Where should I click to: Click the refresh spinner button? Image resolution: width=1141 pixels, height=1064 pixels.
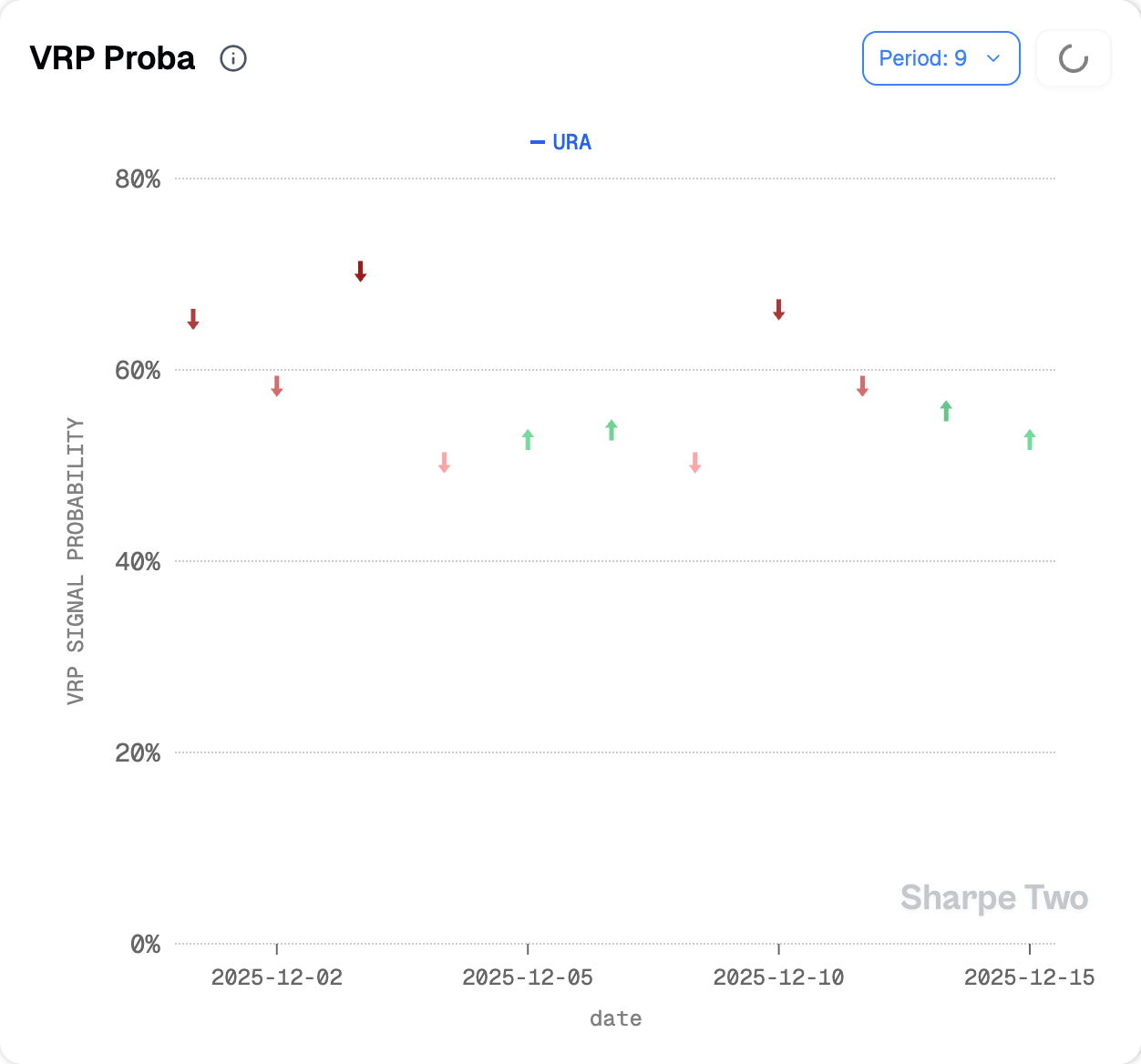1074,59
